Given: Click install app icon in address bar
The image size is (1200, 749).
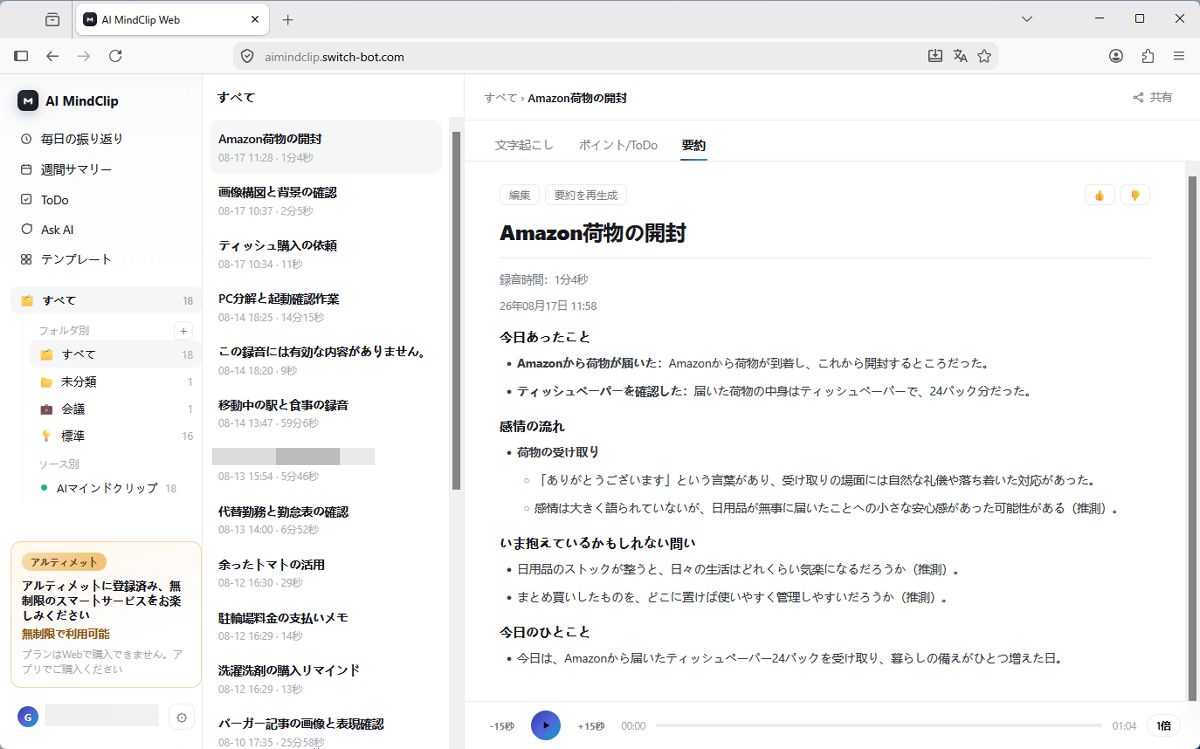Looking at the screenshot, I should click(x=935, y=56).
